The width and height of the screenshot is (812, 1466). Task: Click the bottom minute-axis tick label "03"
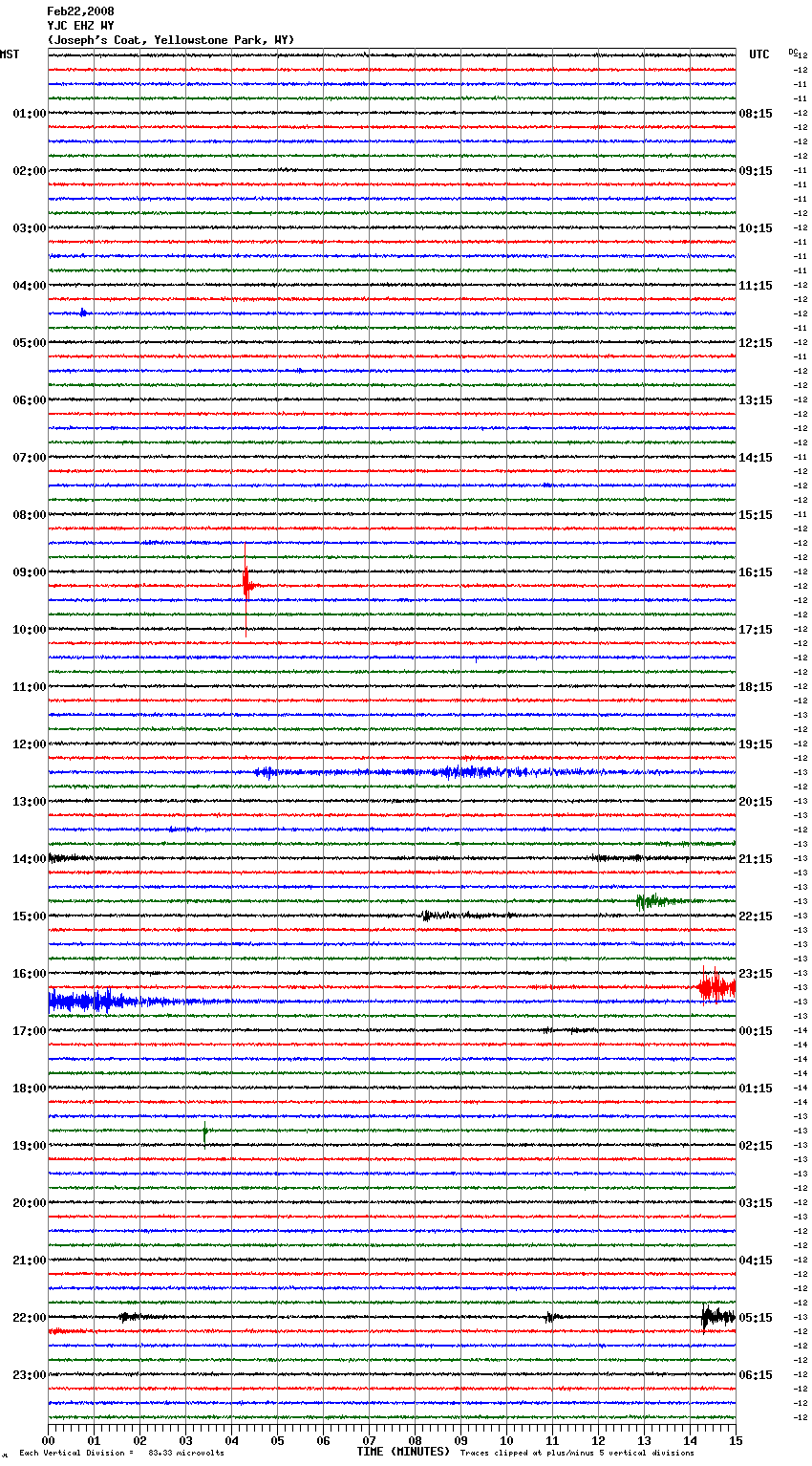click(x=186, y=1440)
